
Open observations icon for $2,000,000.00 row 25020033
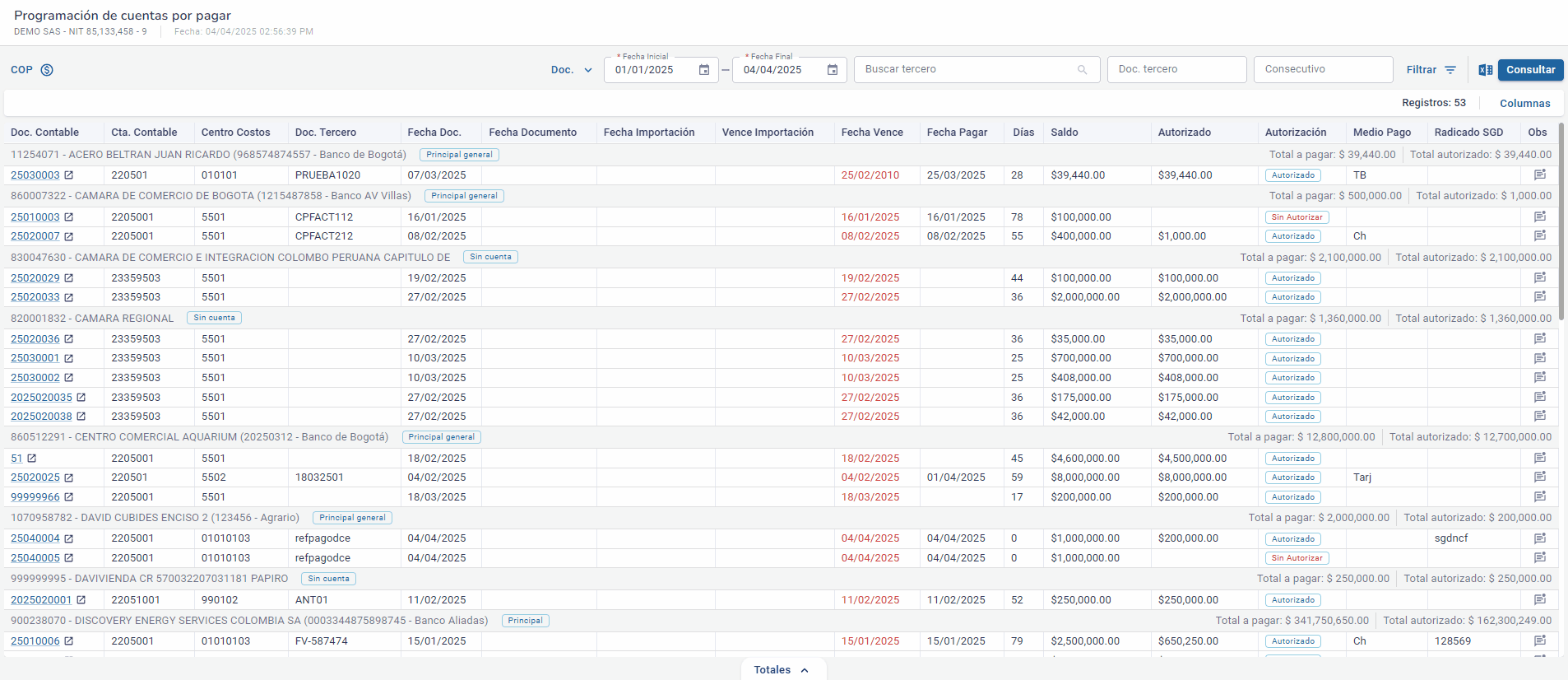(1540, 297)
